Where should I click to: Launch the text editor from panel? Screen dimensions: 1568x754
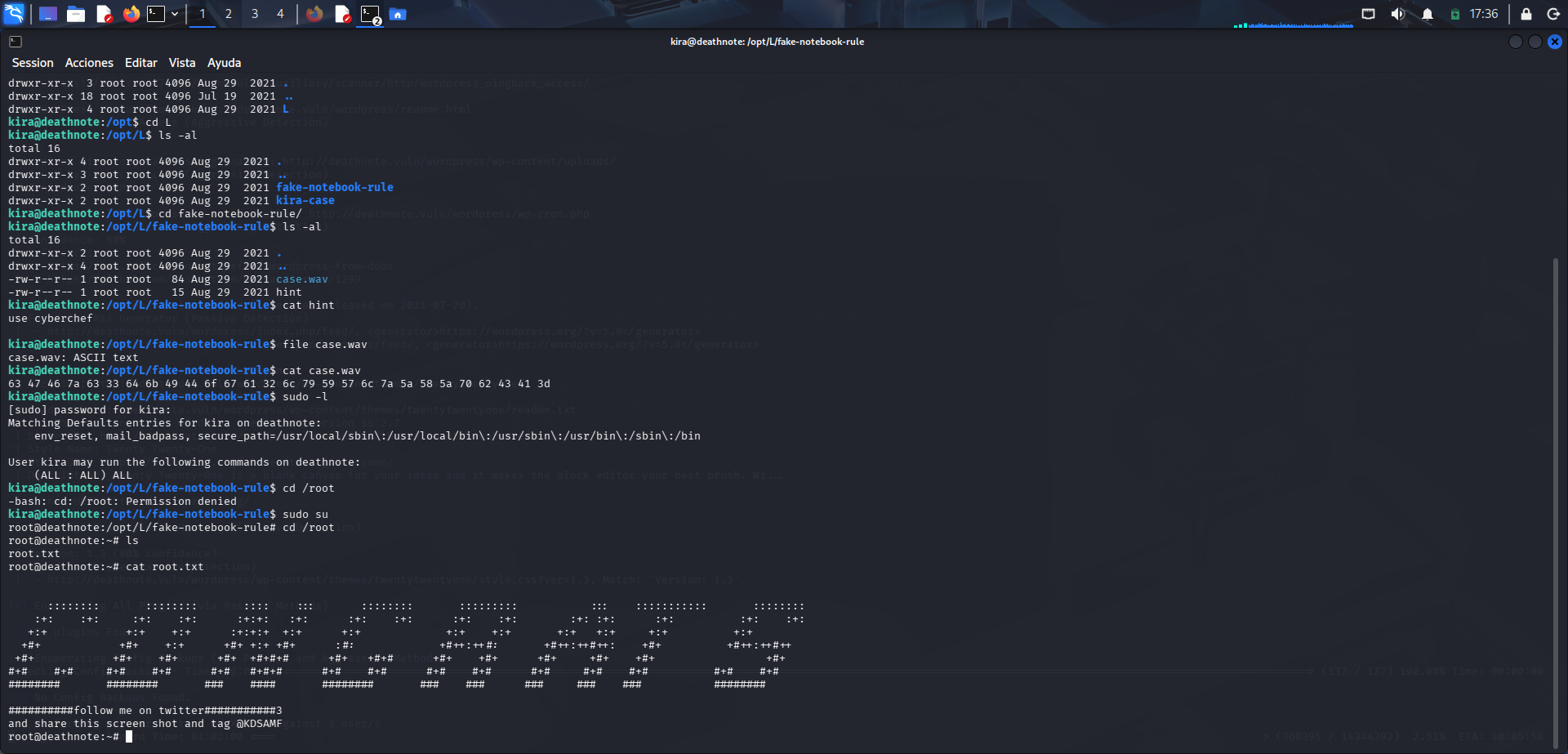tap(104, 14)
